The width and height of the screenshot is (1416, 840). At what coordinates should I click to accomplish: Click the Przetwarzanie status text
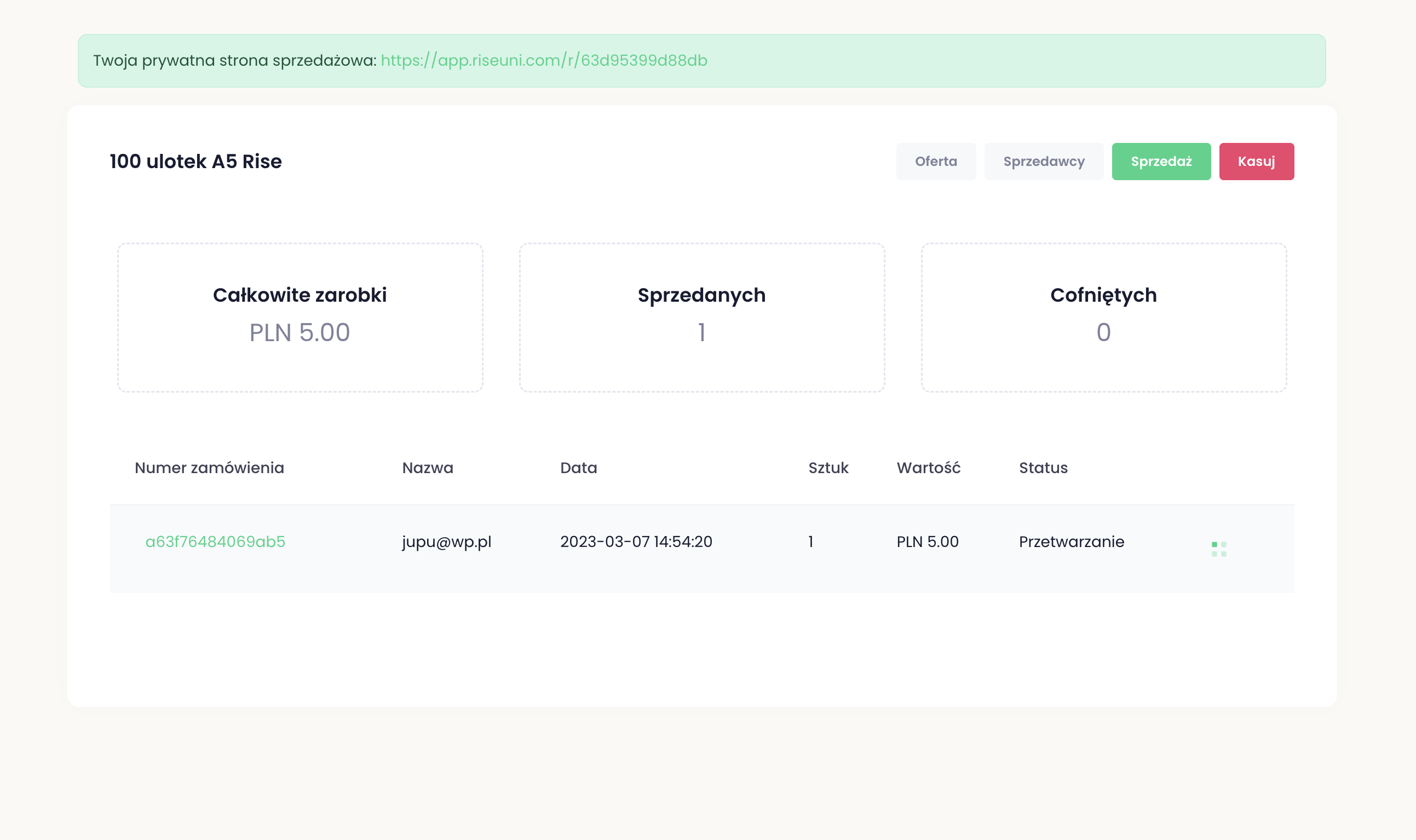click(x=1071, y=542)
